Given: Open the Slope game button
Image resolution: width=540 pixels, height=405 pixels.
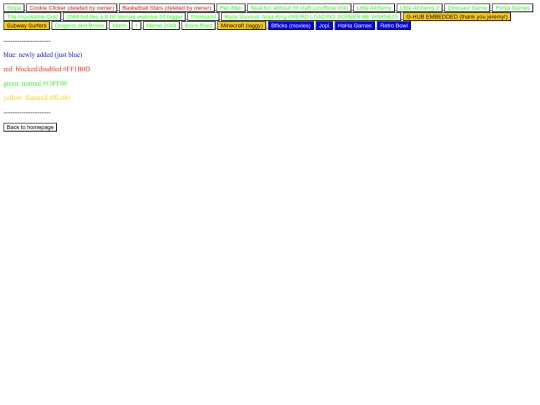Looking at the screenshot, I should pos(14,8).
